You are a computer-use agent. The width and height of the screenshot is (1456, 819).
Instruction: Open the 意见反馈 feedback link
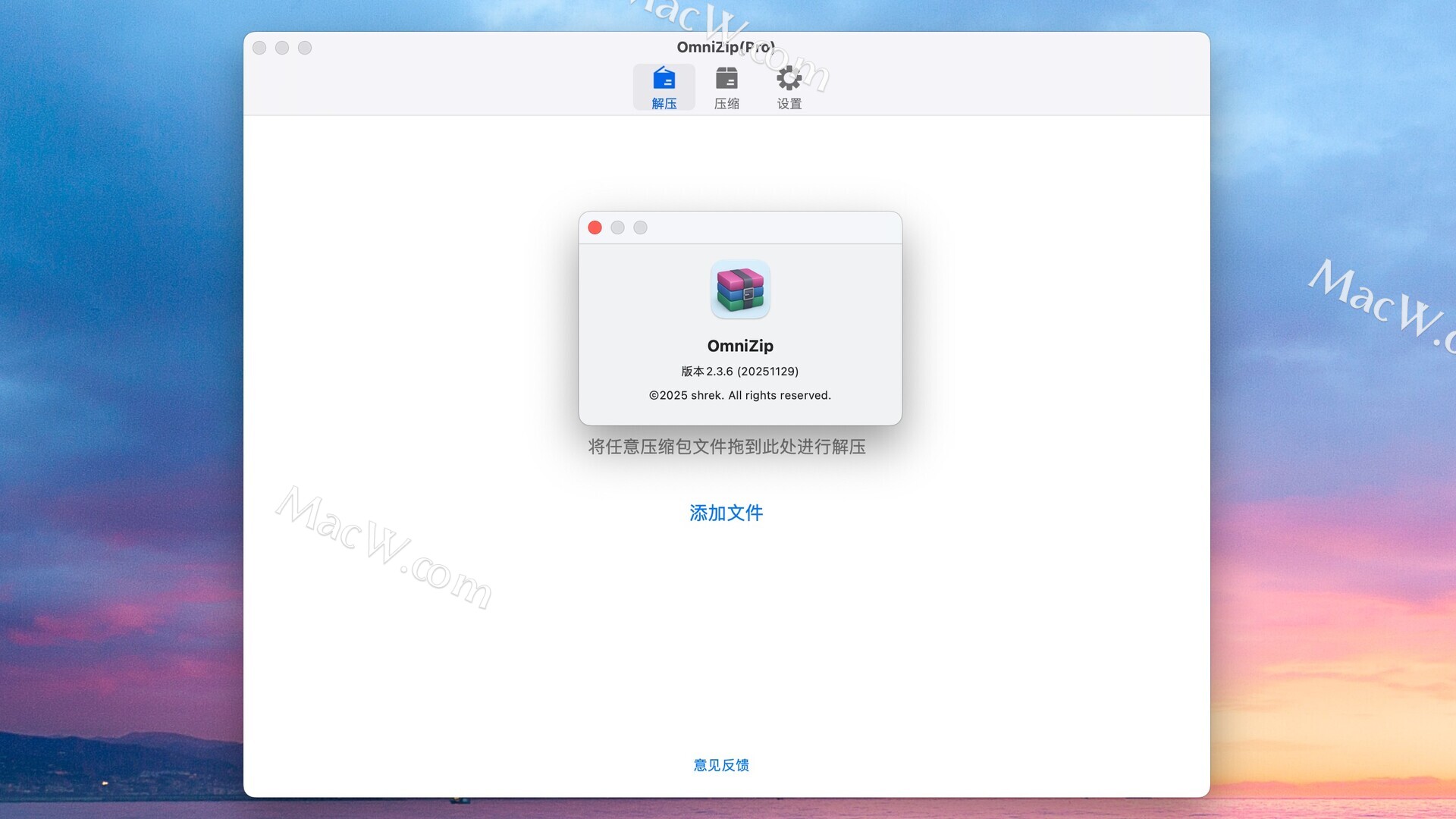tap(721, 765)
